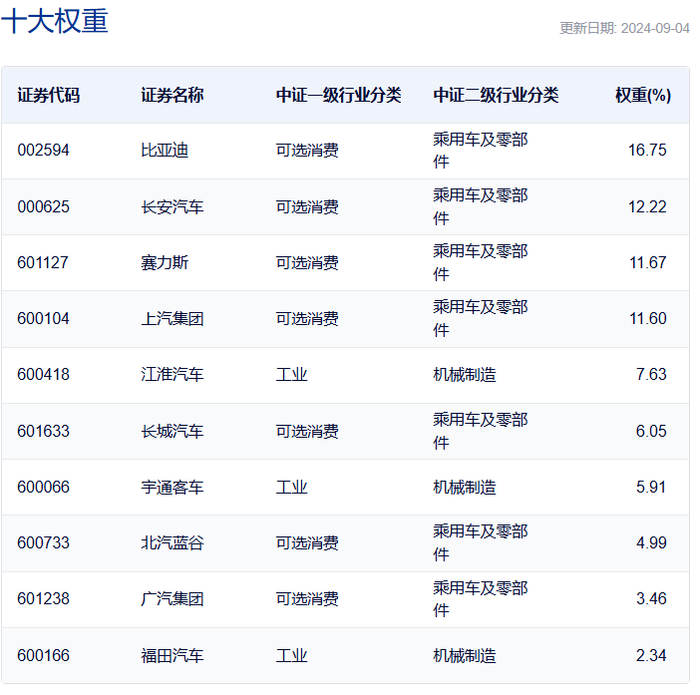
Task: Select the 赛力斯 name cell
Action: [165, 262]
